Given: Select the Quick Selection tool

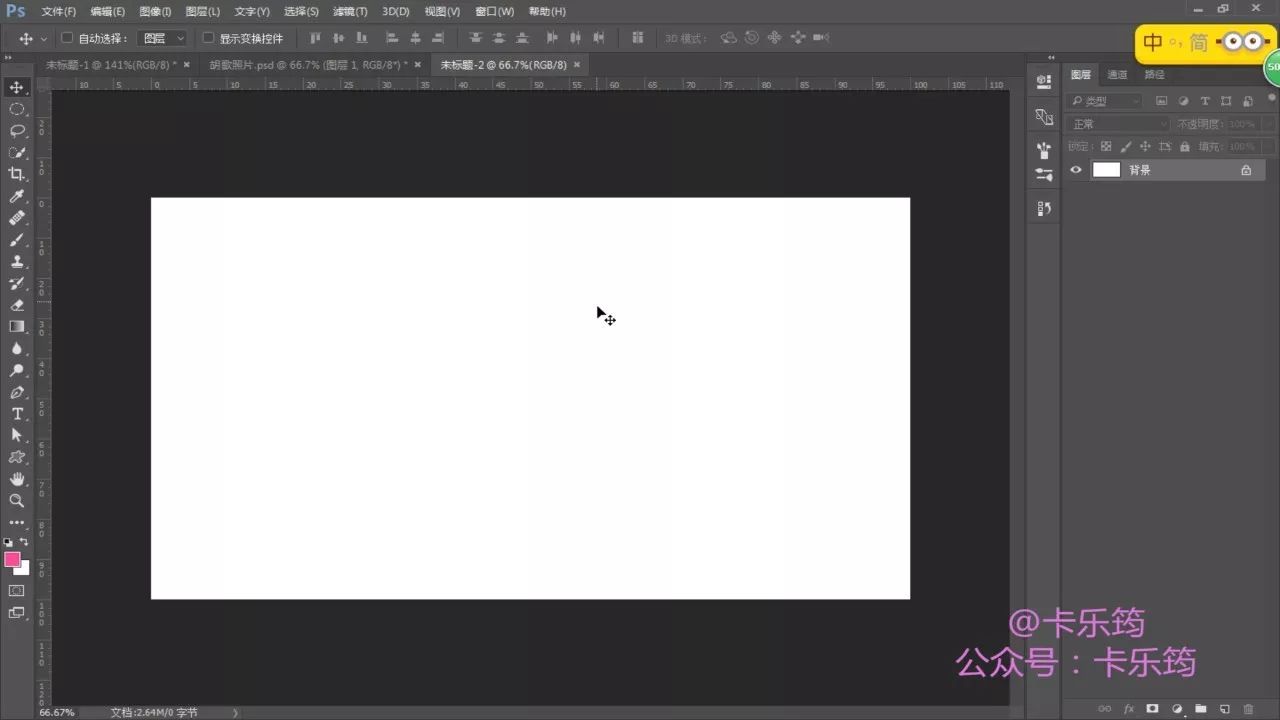Looking at the screenshot, I should pyautogui.click(x=17, y=153).
